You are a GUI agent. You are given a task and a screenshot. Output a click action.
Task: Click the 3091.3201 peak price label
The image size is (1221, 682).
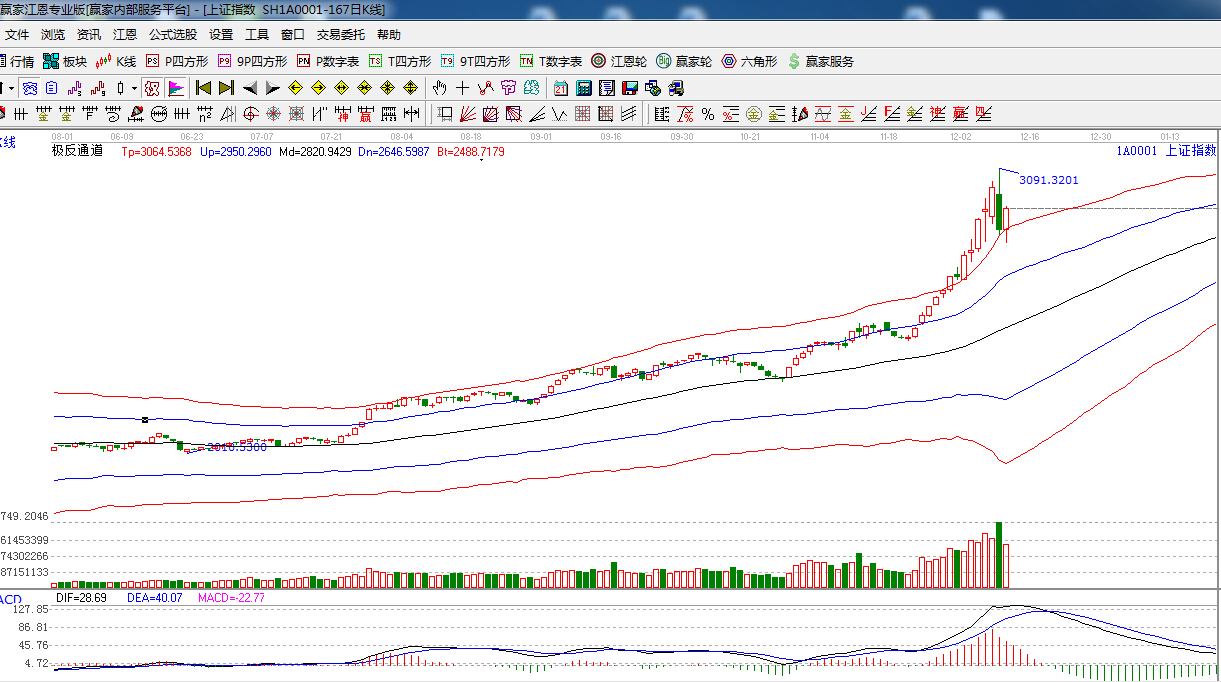pos(1048,180)
